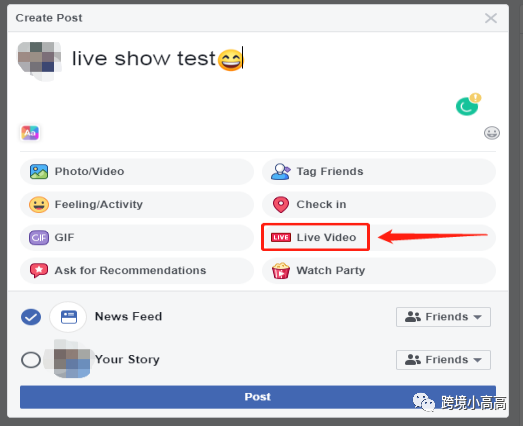Click the blurred profile avatar thumbnail

point(39,61)
